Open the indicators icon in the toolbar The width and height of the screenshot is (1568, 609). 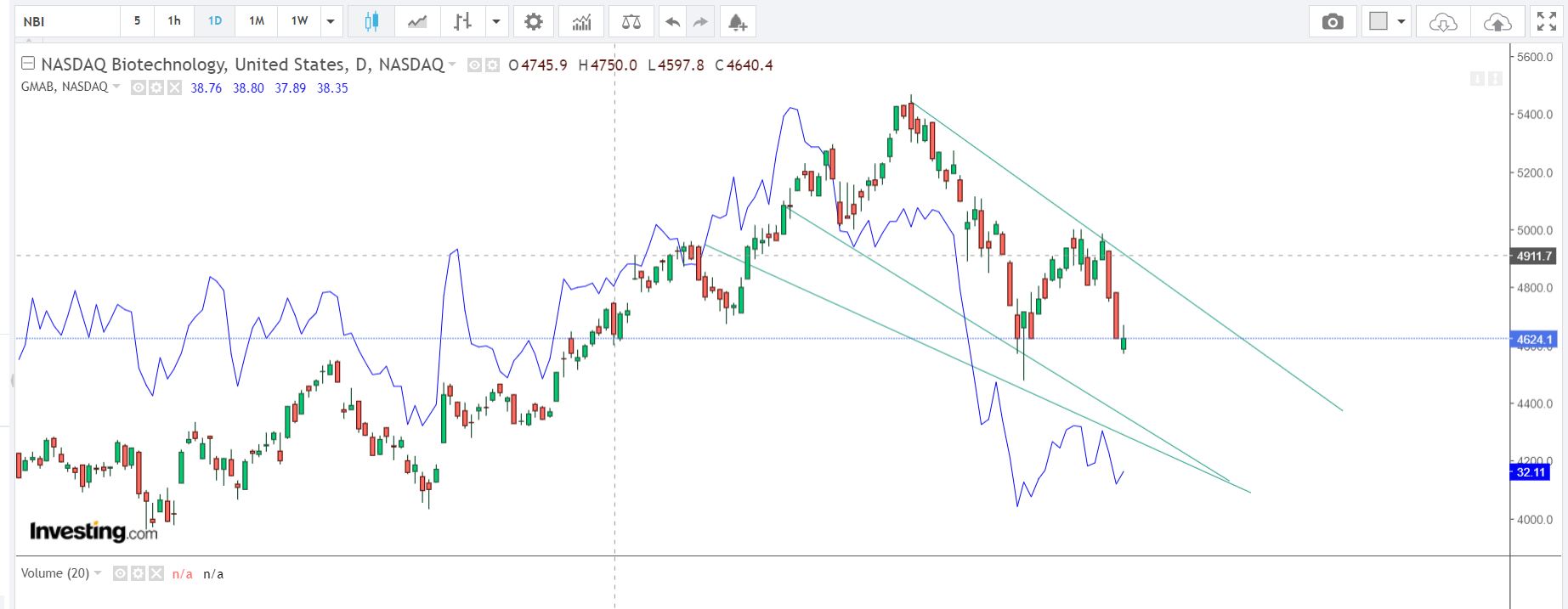tap(581, 21)
